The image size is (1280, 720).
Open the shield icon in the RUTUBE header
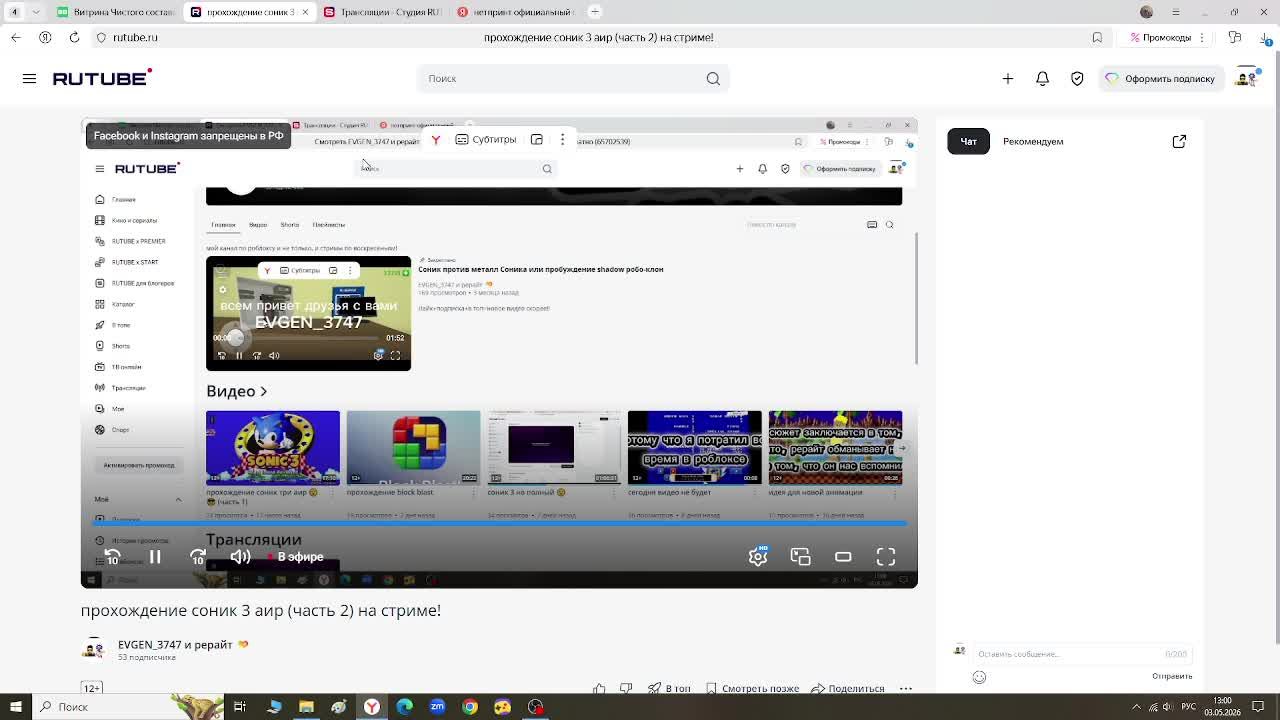tap(1077, 78)
